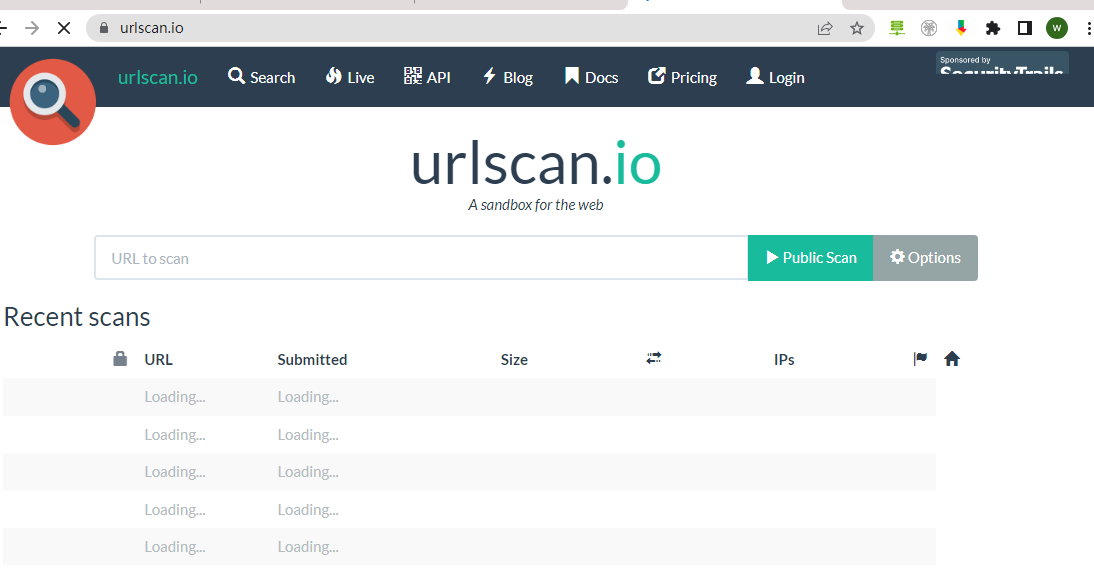1094x568 pixels.
Task: Open the Blog page
Action: point(508,77)
